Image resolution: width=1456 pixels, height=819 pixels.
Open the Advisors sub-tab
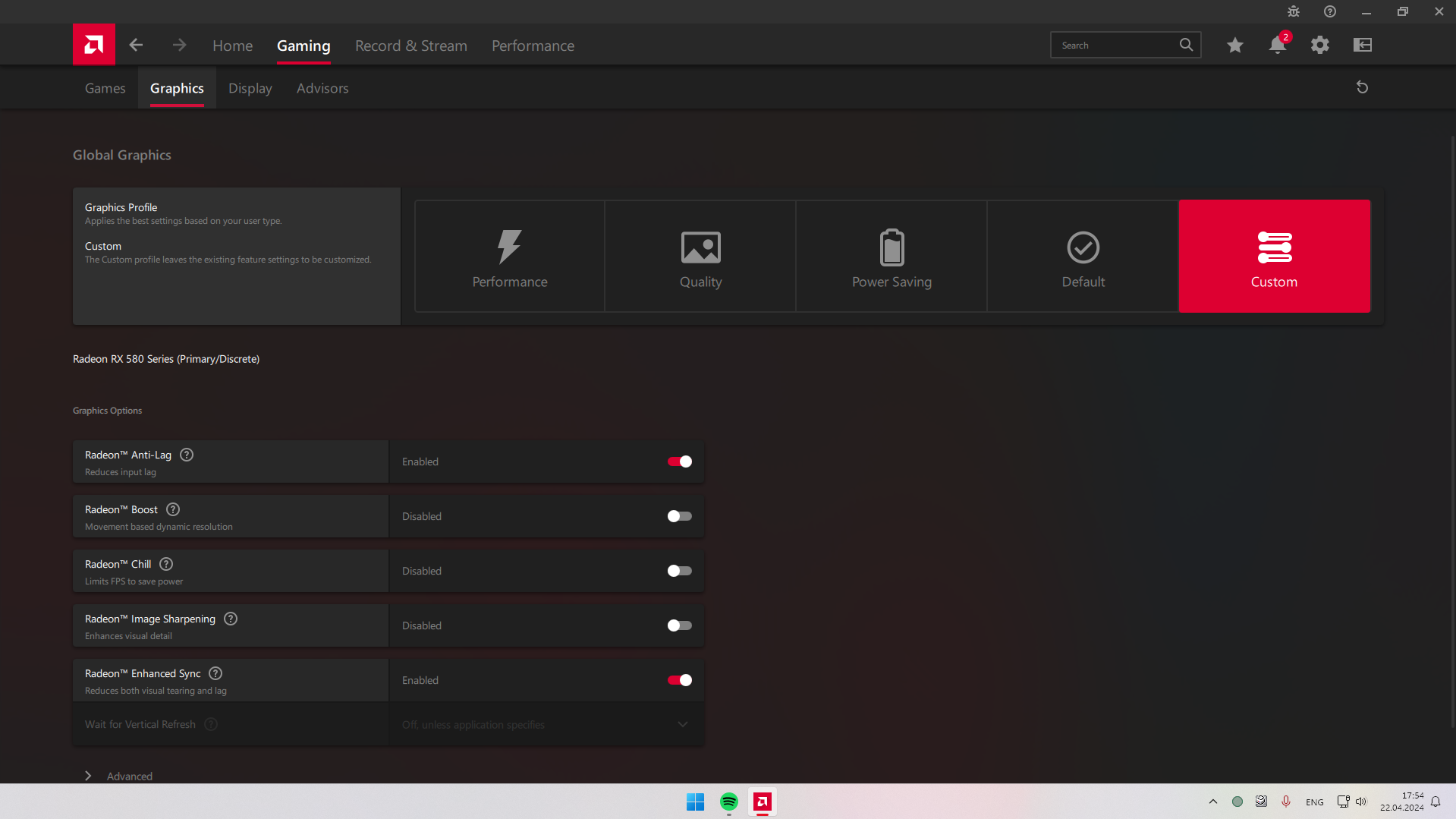(322, 88)
